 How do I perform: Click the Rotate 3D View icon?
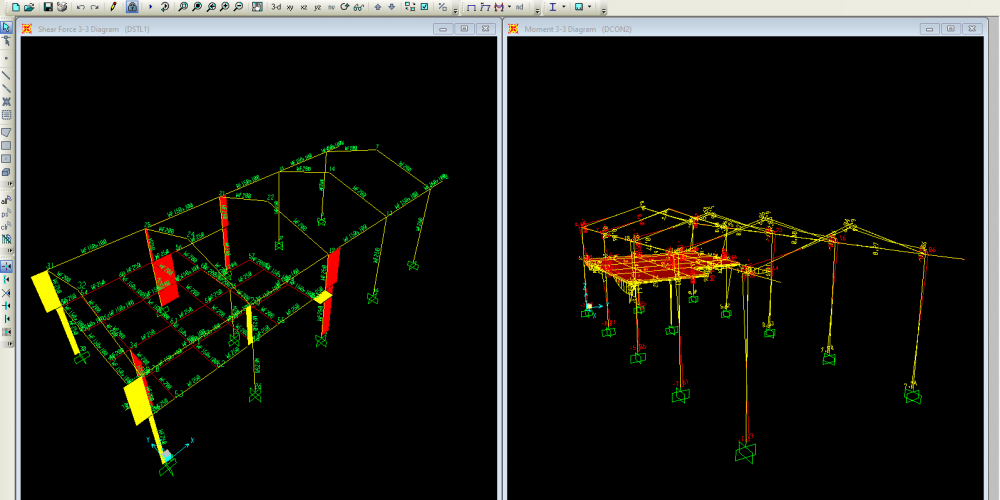pos(345,6)
